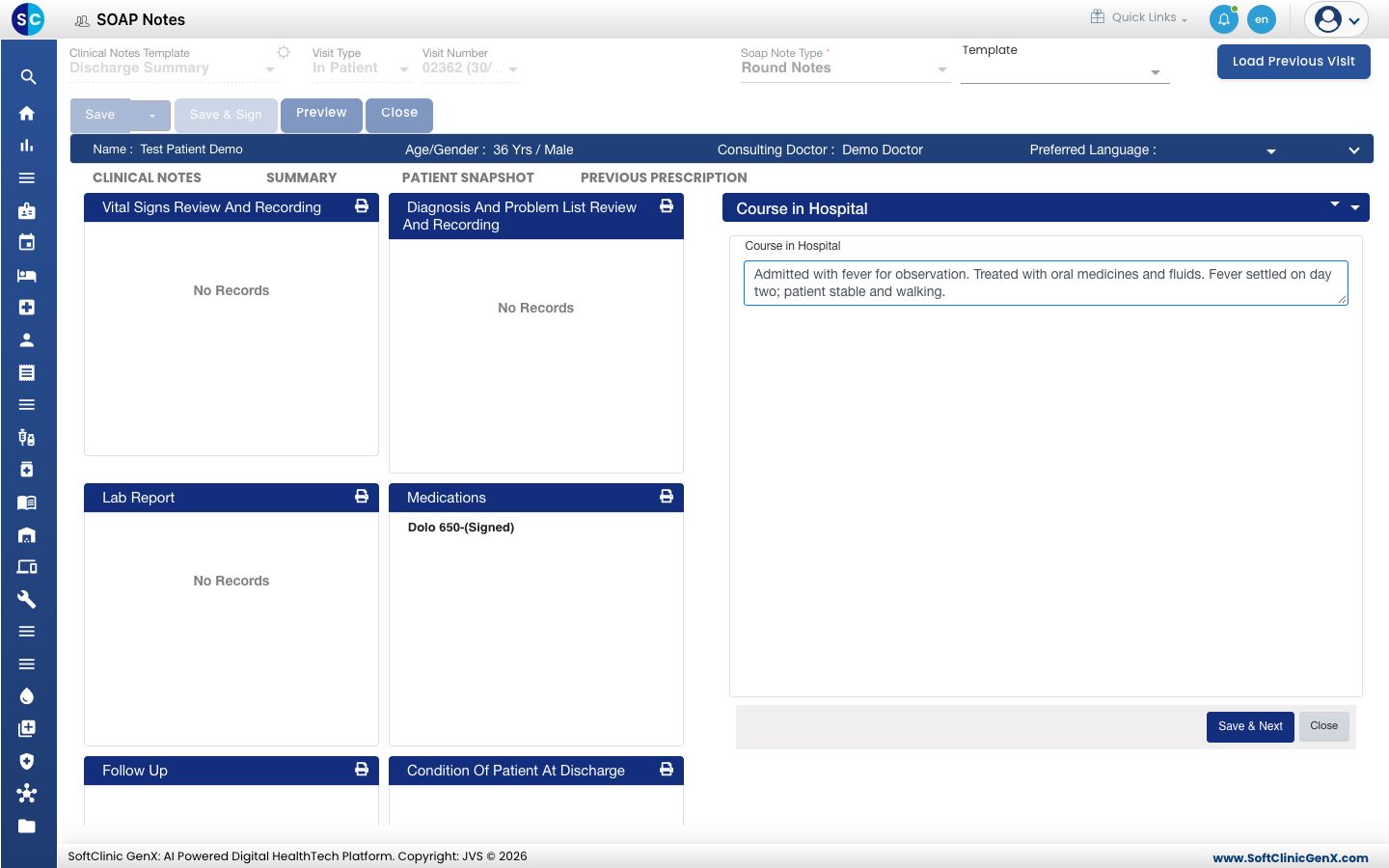
Task: Open the person icon in sidebar
Action: 27,339
